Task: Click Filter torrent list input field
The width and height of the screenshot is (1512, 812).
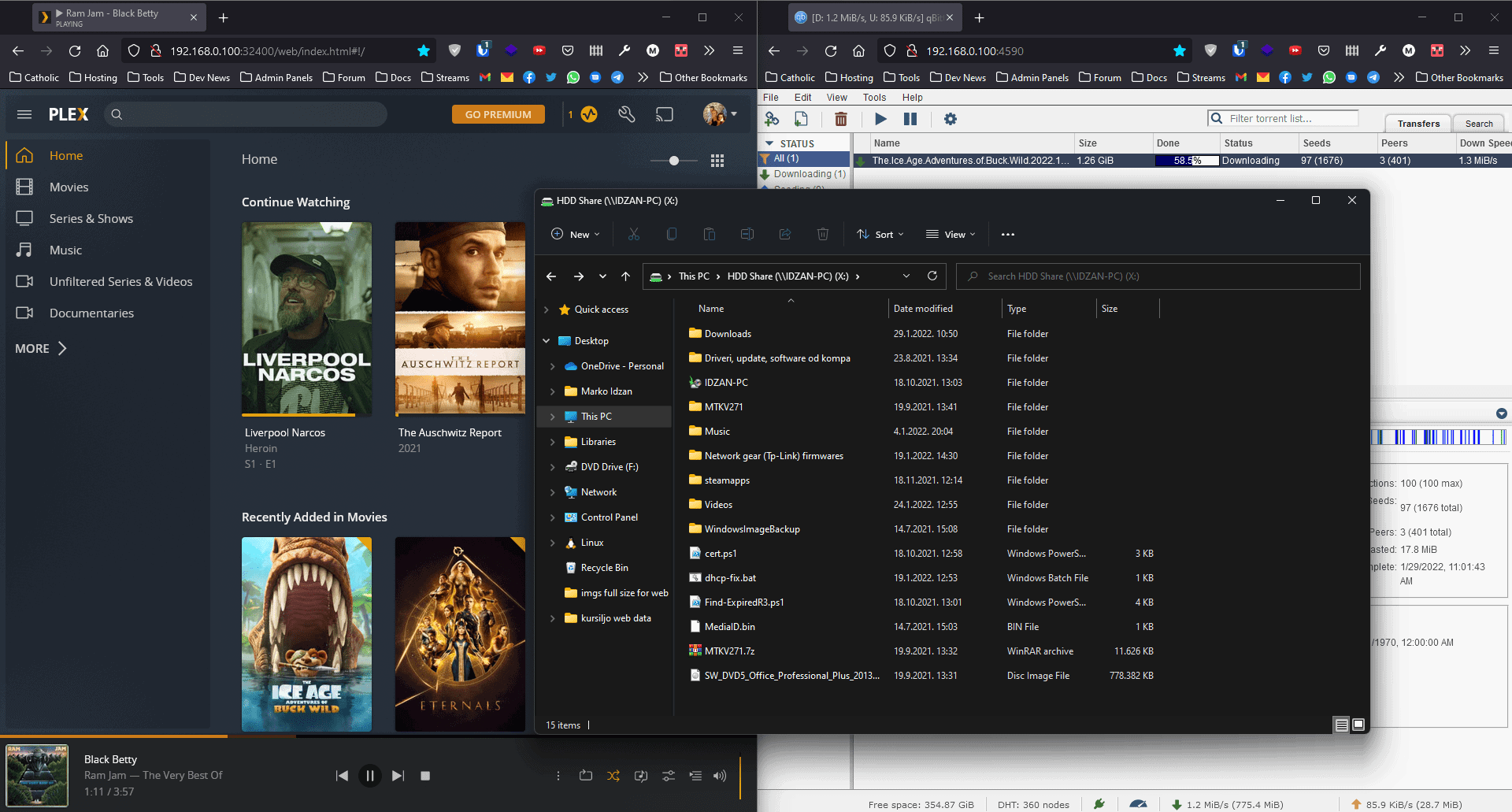Action: pyautogui.click(x=1284, y=118)
